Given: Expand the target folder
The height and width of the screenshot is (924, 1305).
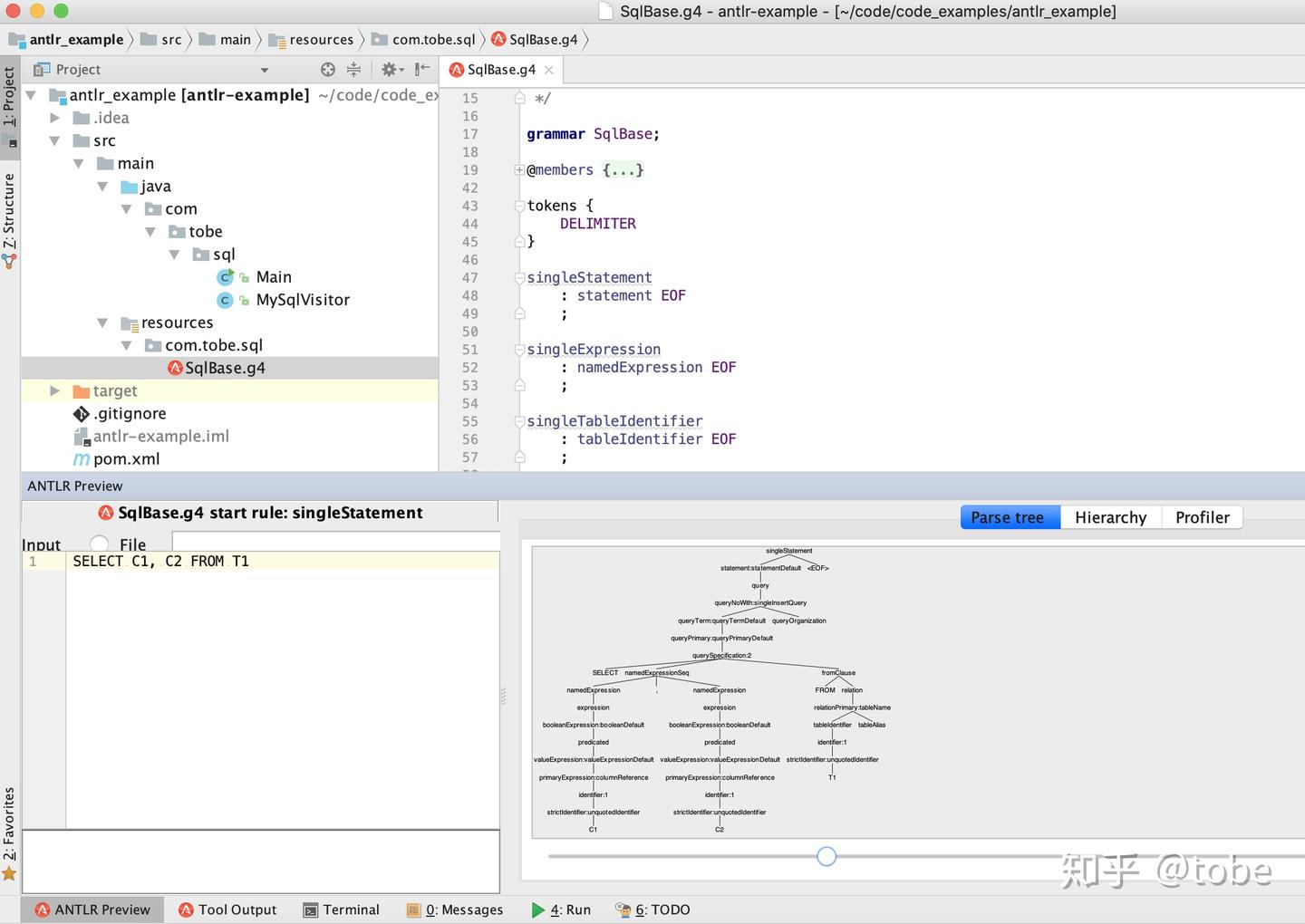Looking at the screenshot, I should (55, 390).
